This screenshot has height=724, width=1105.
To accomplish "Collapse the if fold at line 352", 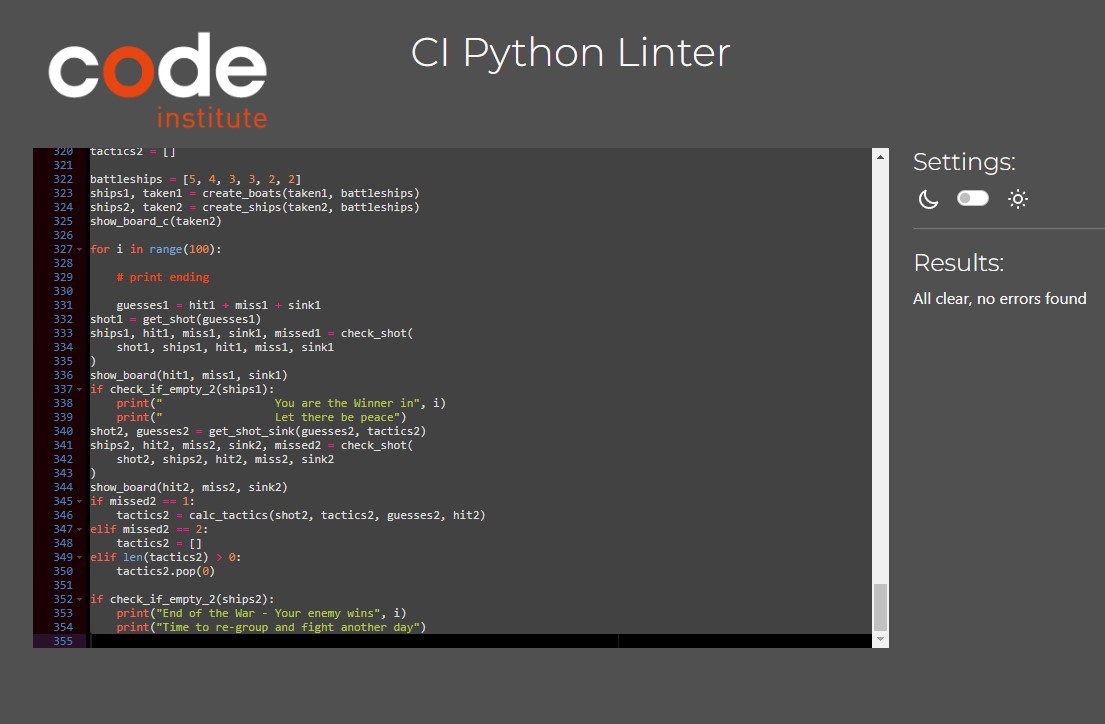I will pyautogui.click(x=80, y=599).
